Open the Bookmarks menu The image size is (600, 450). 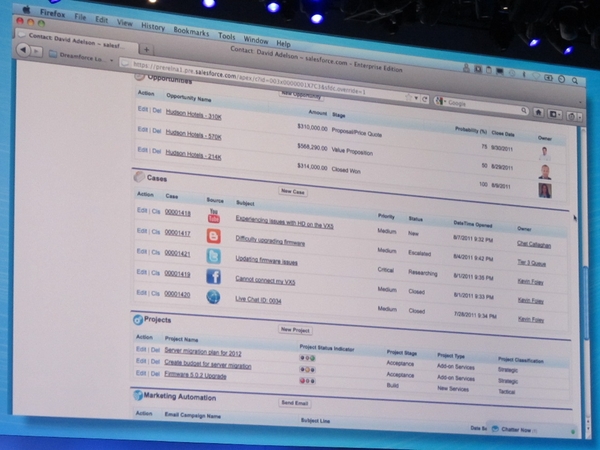pyautogui.click(x=191, y=32)
